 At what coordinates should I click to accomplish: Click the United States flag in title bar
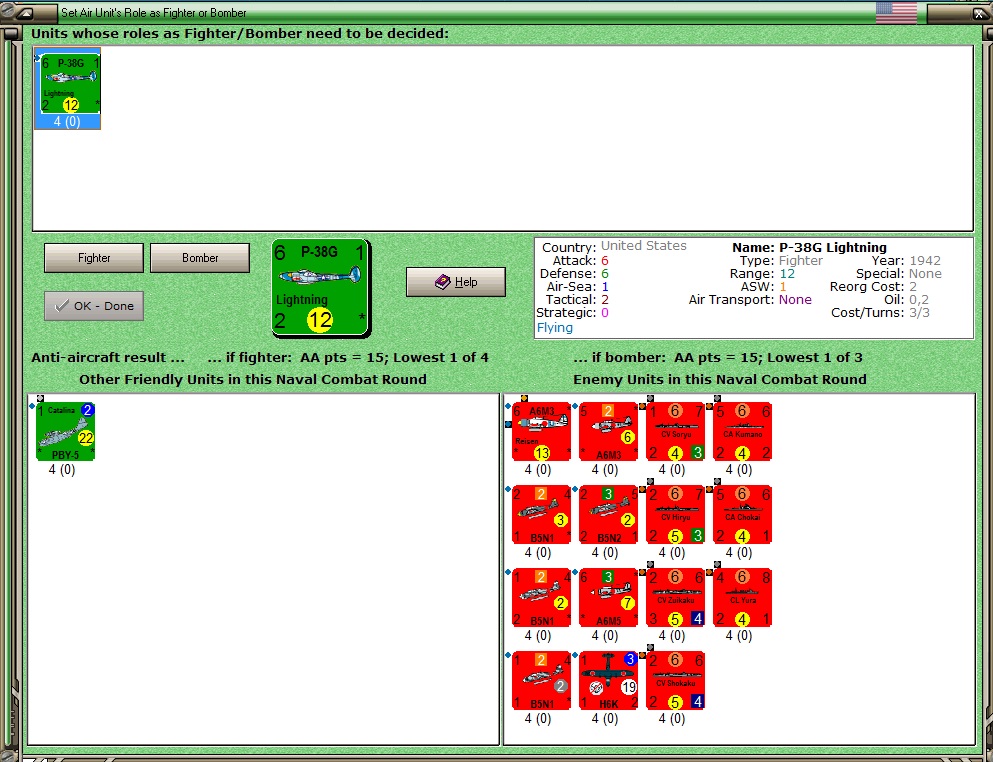pos(896,12)
